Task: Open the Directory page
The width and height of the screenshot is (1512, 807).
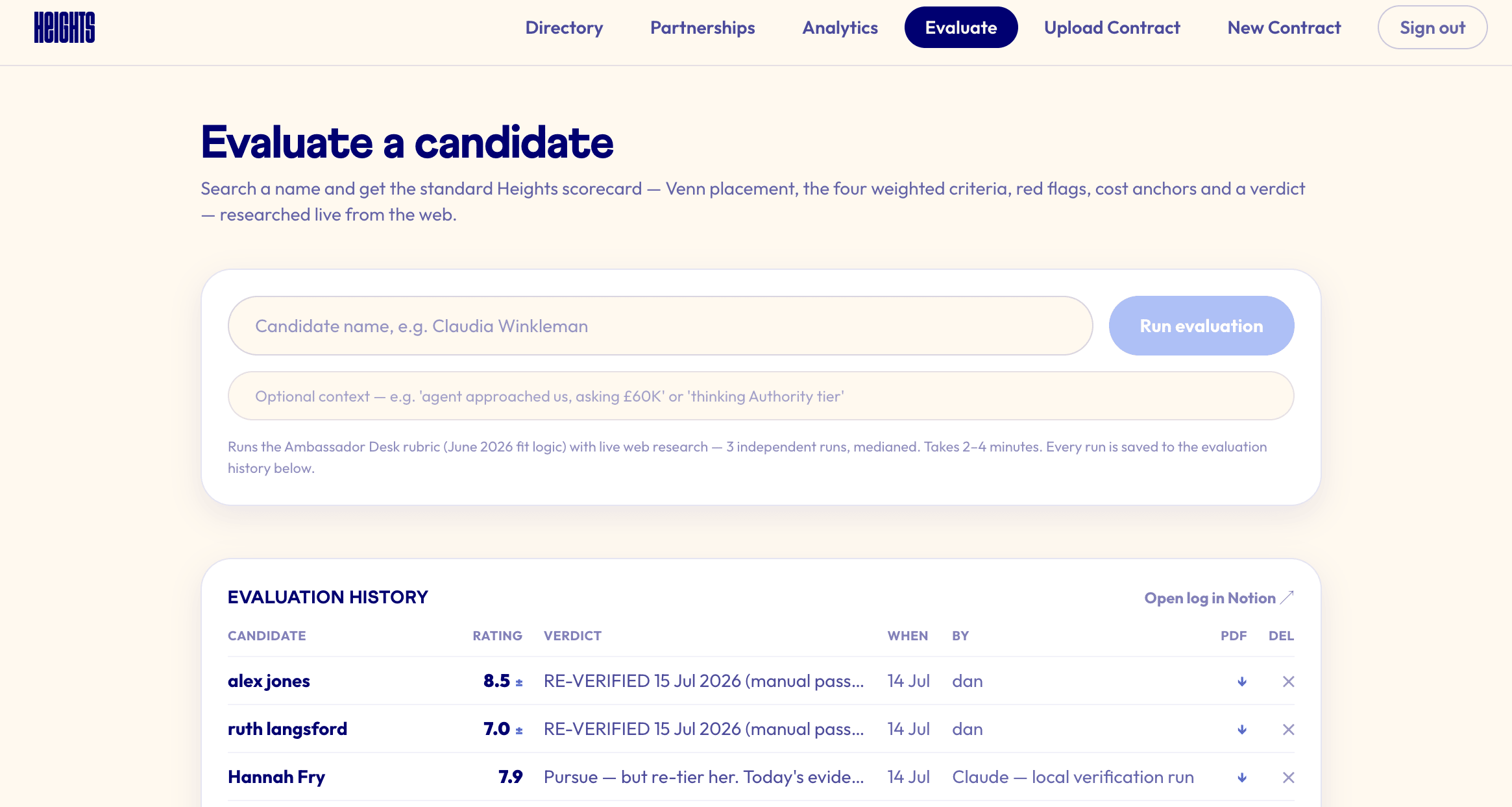Action: pos(564,27)
